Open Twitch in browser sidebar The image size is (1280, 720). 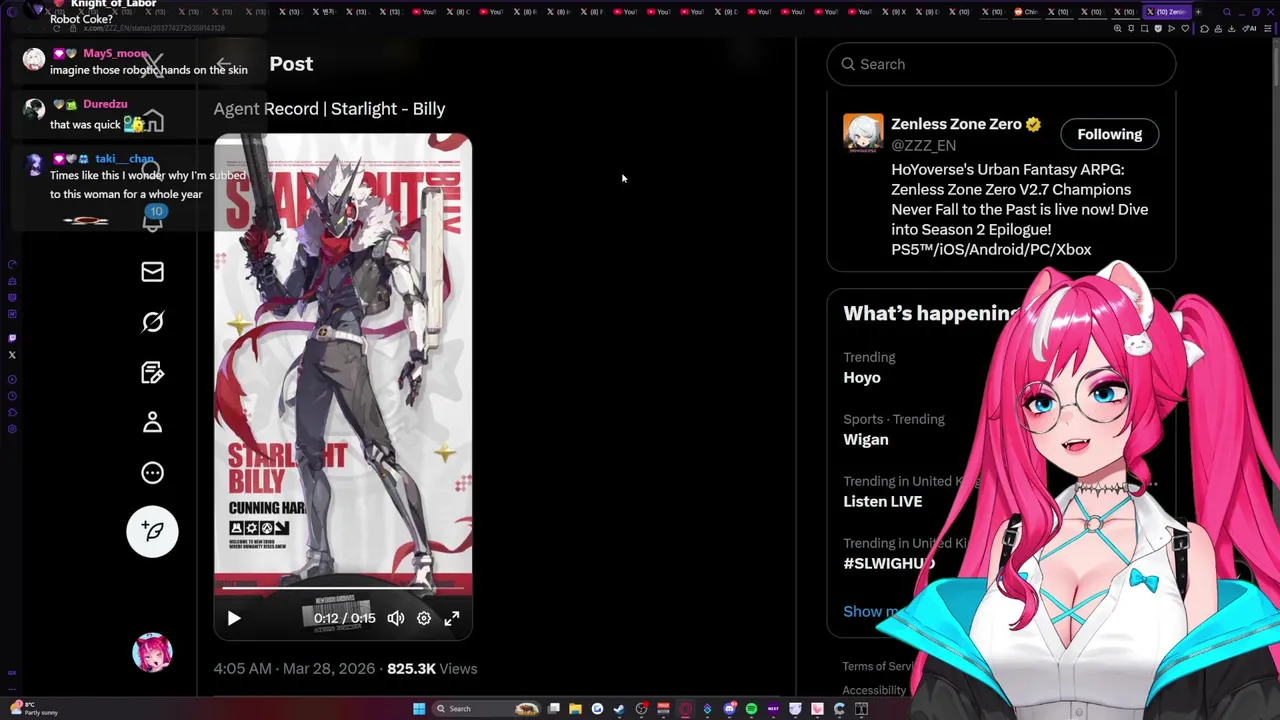click(x=12, y=338)
